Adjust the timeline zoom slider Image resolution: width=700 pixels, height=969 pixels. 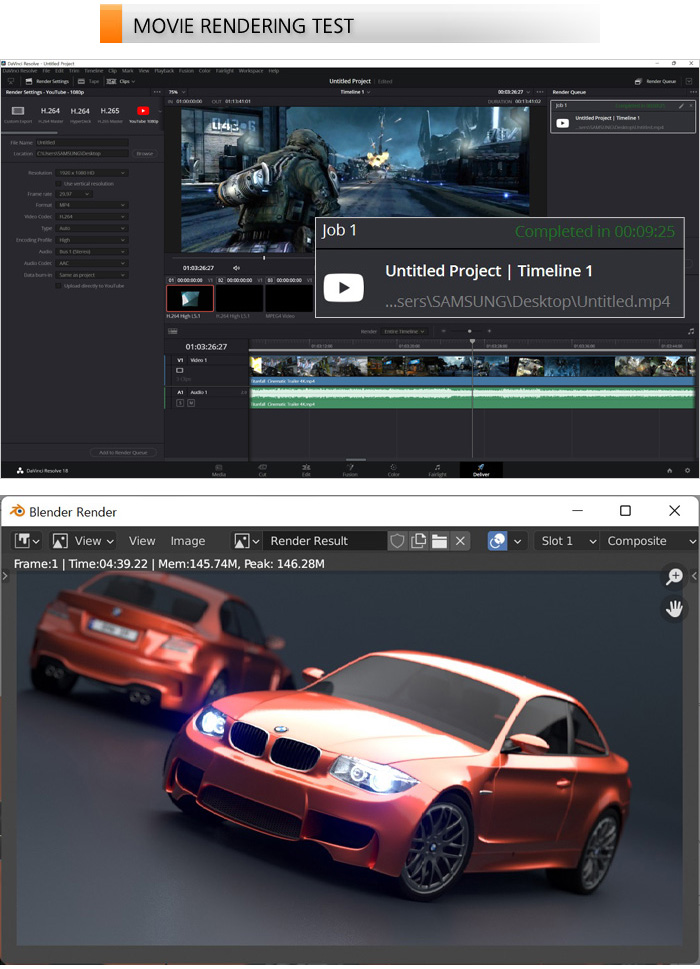pos(468,331)
